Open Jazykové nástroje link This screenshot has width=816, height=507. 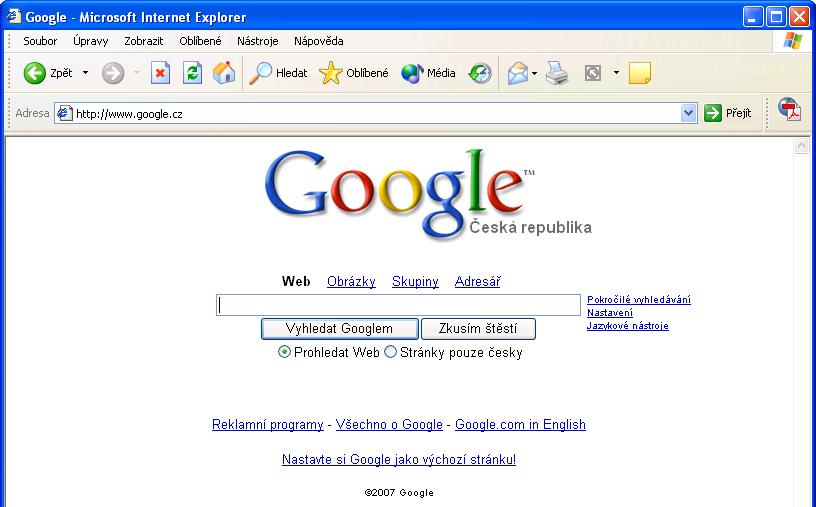point(628,325)
